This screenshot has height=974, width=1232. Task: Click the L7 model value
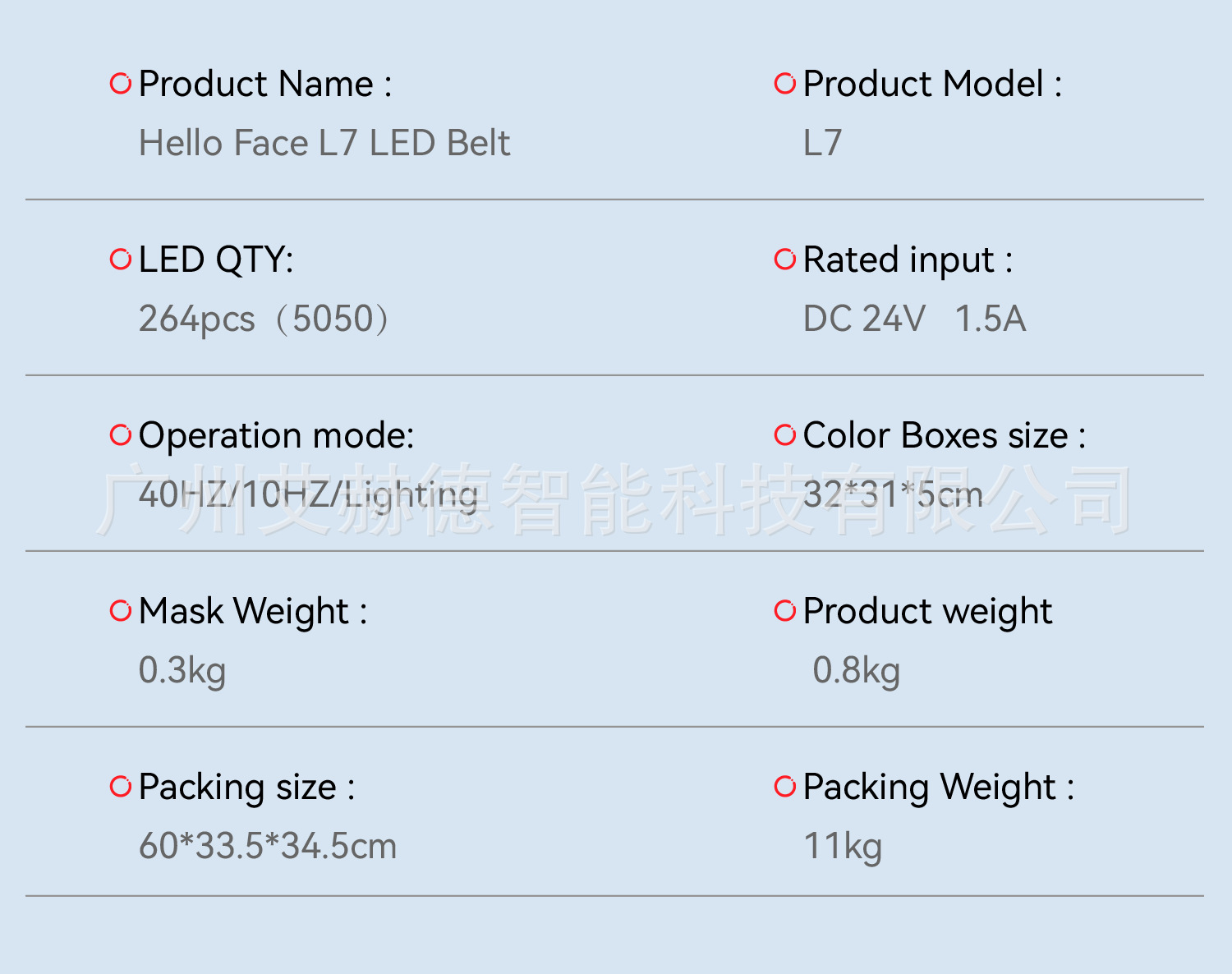click(822, 144)
